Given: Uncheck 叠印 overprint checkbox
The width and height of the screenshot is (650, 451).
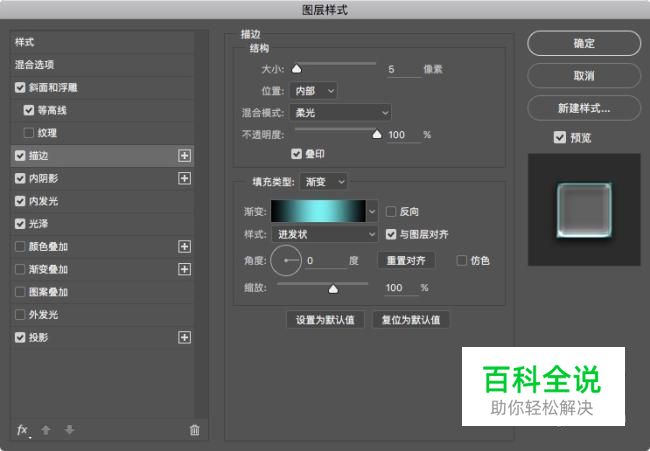Looking at the screenshot, I should pos(296,154).
